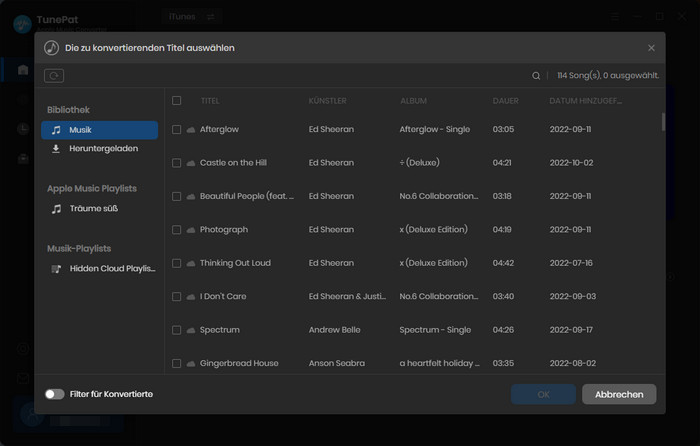The image size is (700, 446).
Task: Open the history clock icon in sidebar
Action: (x=23, y=129)
